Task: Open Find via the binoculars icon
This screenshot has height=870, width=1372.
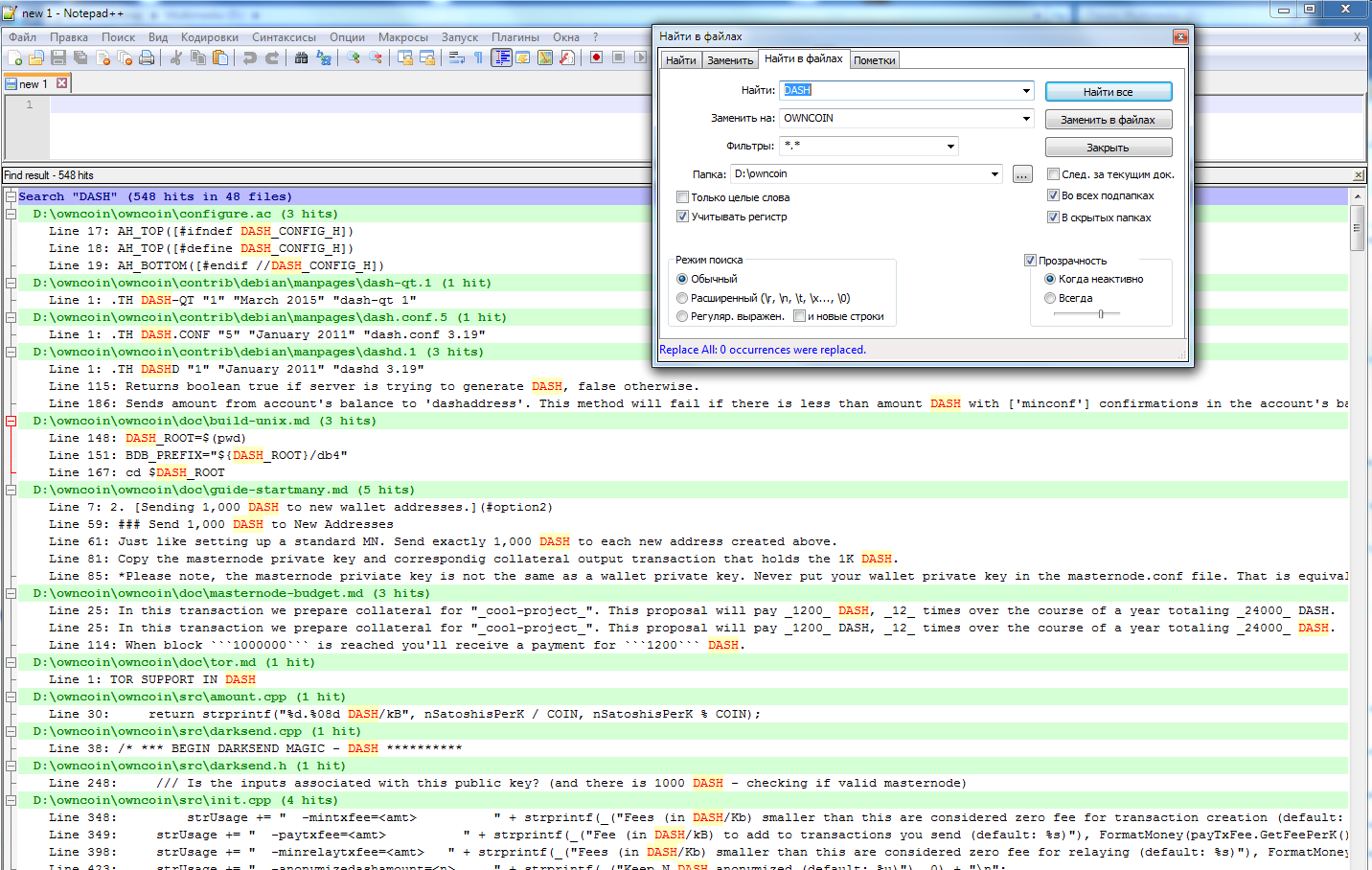Action: (302, 57)
